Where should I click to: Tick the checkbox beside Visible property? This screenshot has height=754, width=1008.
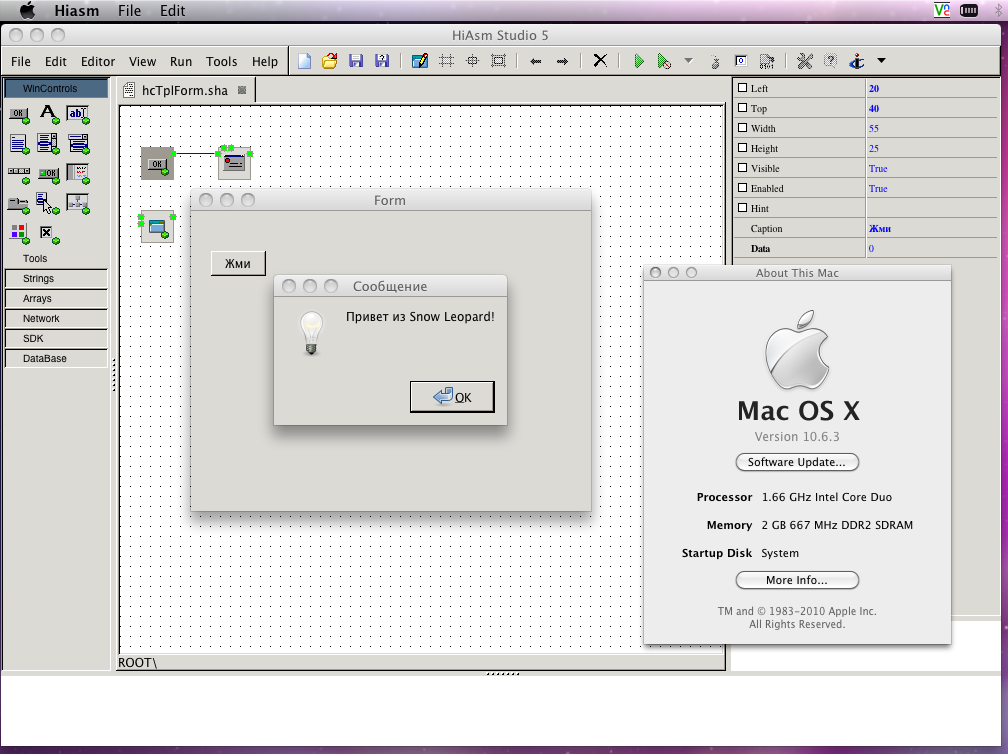(742, 168)
